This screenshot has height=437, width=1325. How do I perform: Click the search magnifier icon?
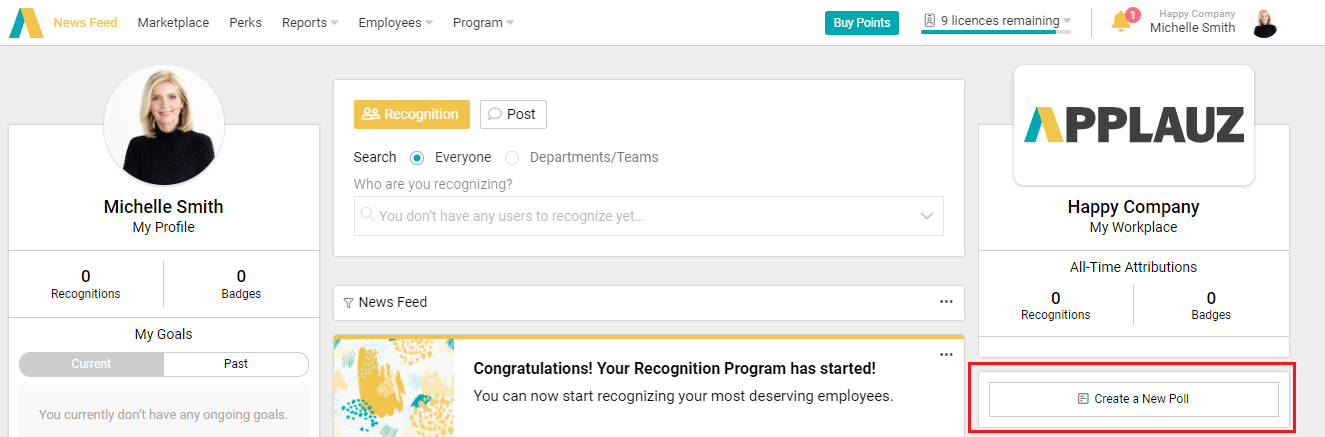(x=367, y=214)
